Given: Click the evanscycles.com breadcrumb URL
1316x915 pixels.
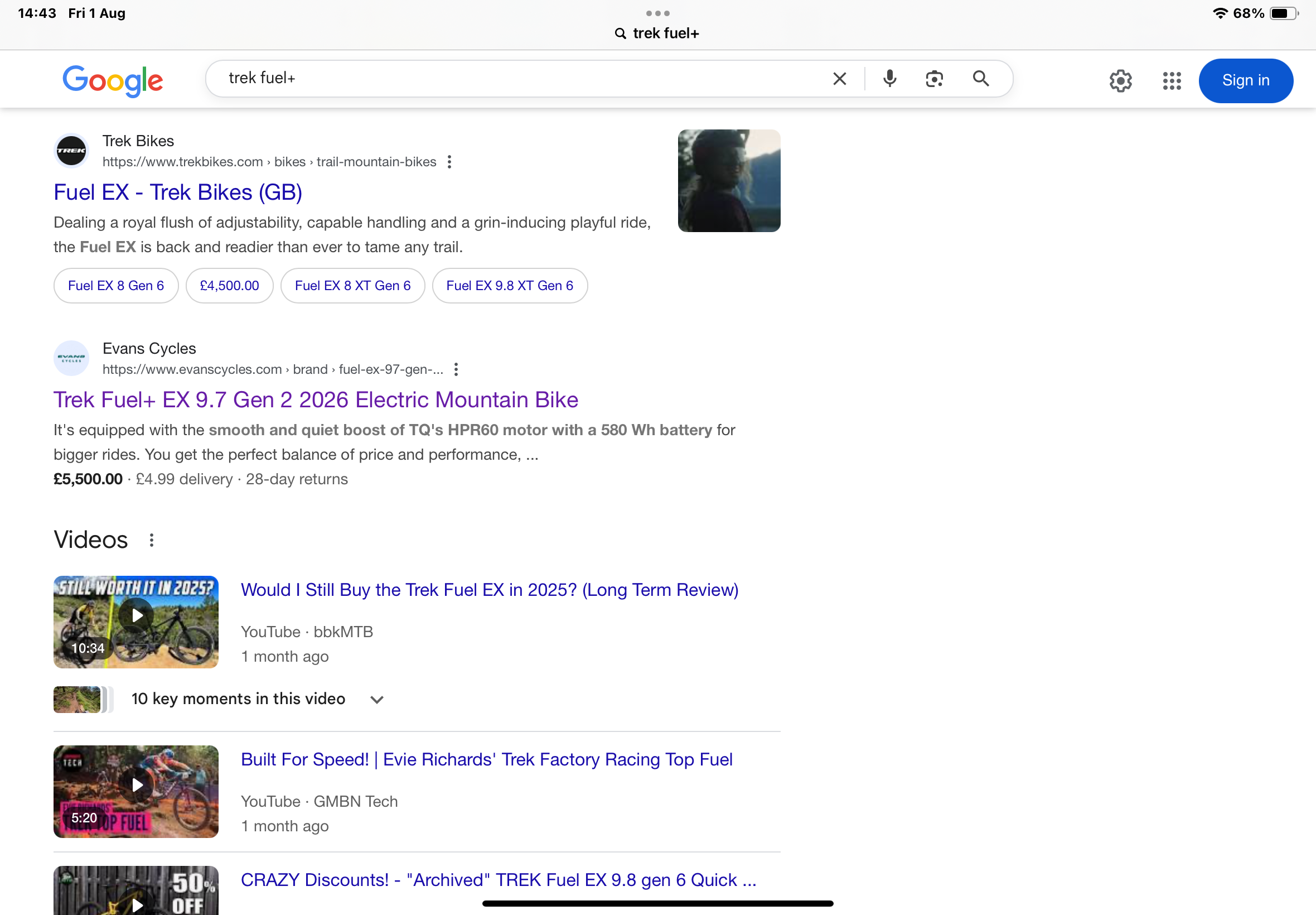Looking at the screenshot, I should point(273,369).
